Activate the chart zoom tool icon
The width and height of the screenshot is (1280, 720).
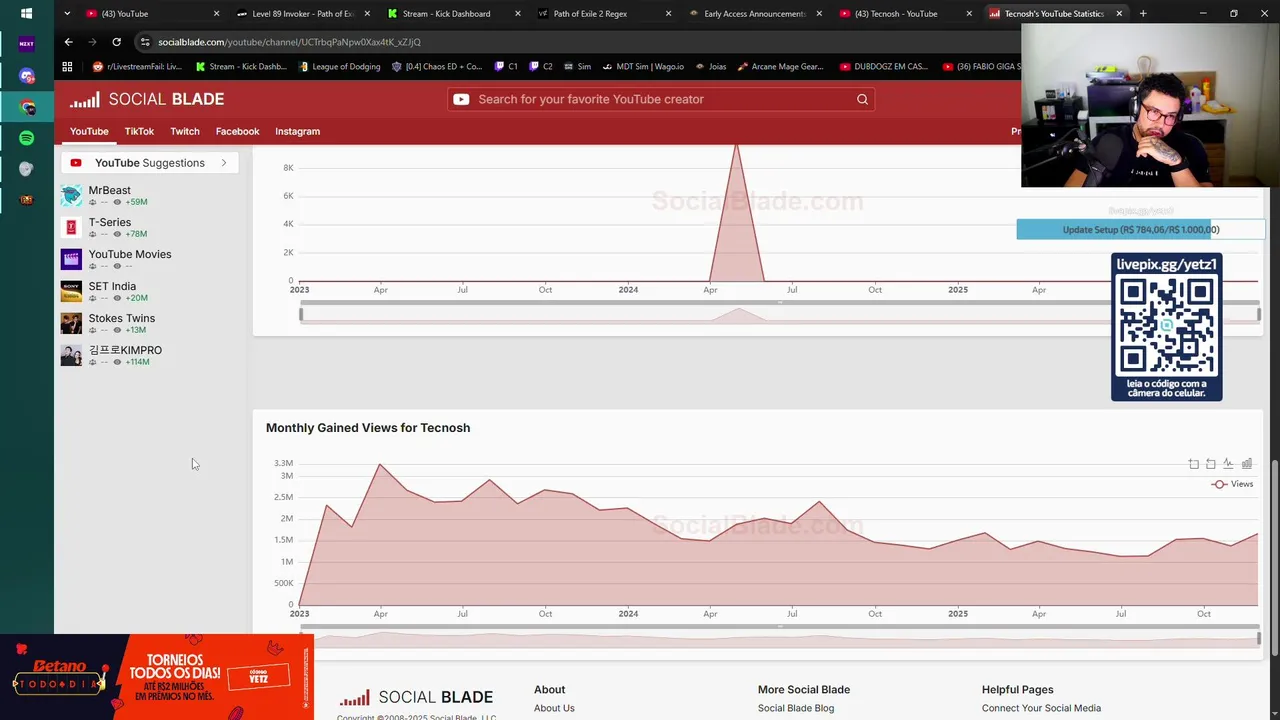coord(1193,464)
